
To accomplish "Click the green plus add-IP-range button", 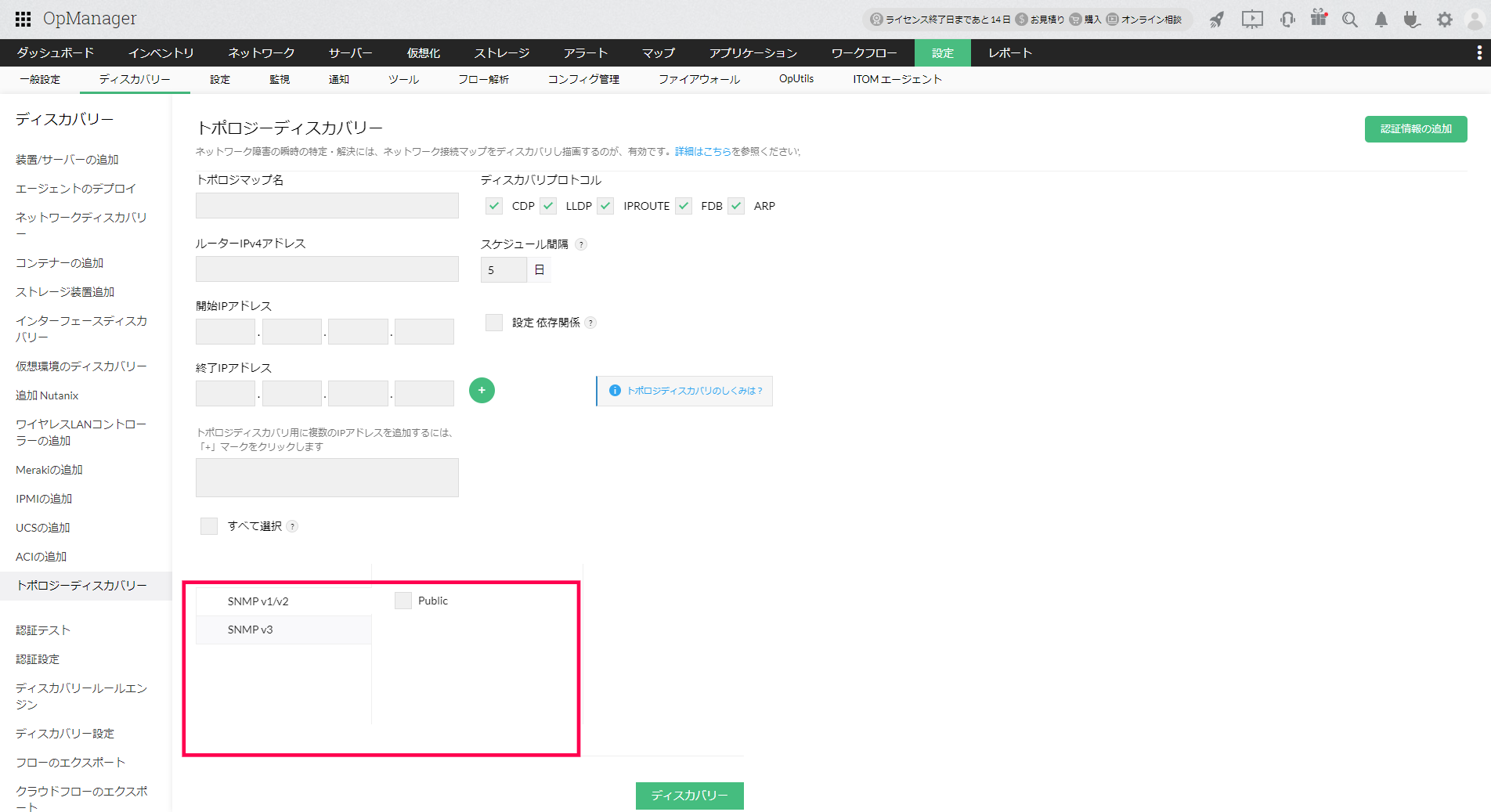I will click(x=482, y=390).
